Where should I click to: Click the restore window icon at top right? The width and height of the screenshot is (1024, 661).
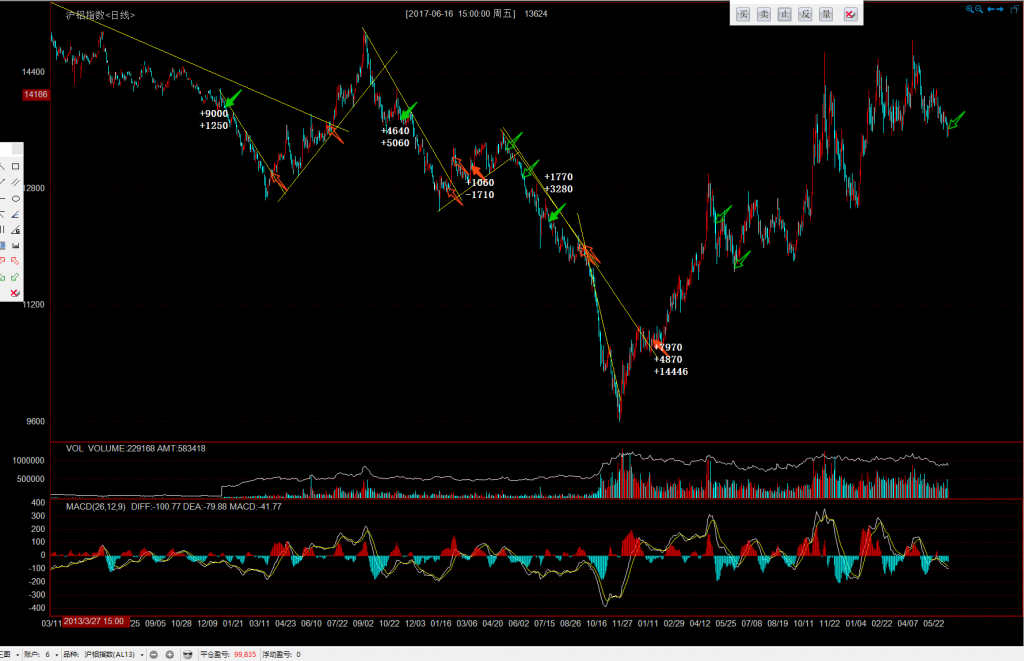coord(1015,9)
